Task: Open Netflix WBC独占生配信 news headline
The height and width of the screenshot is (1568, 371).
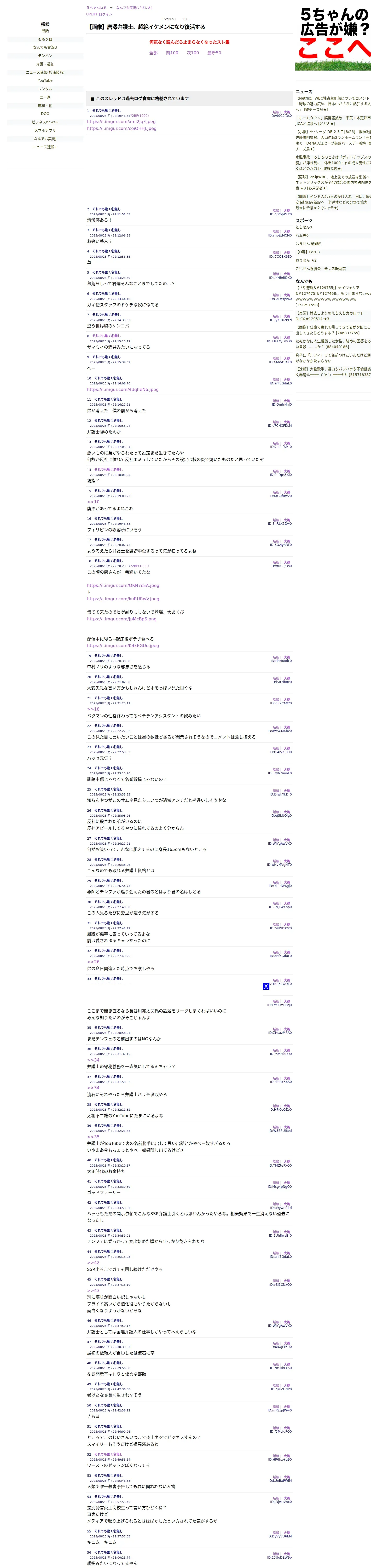Action: tap(333, 104)
